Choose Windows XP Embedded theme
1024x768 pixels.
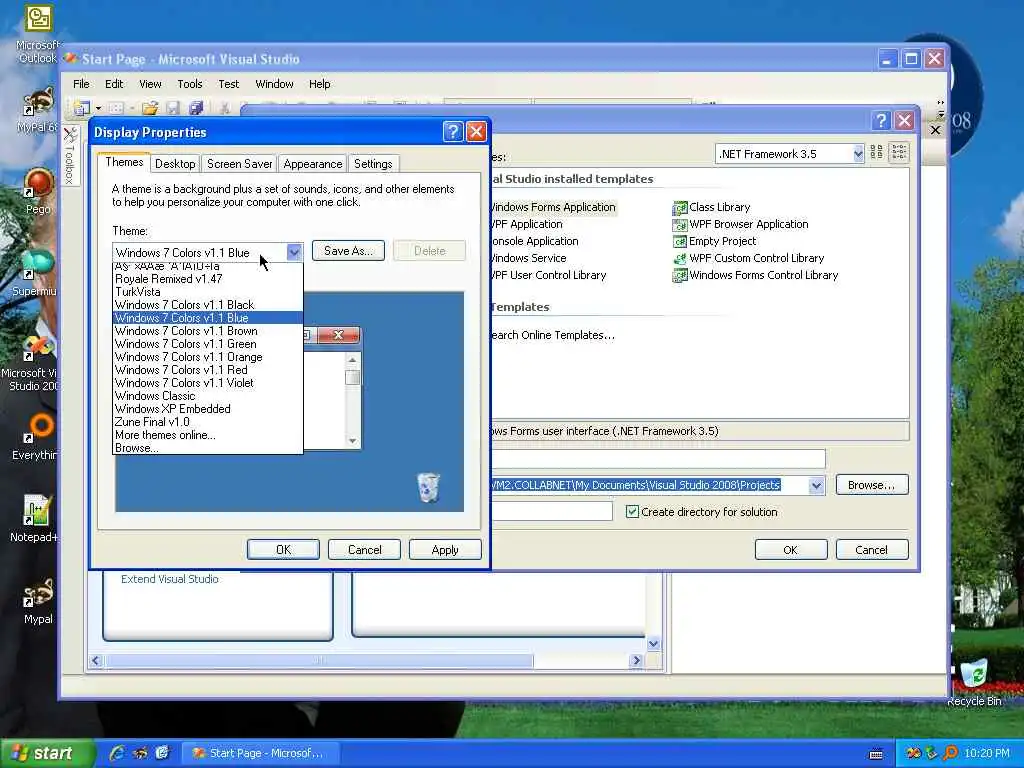[208, 409]
